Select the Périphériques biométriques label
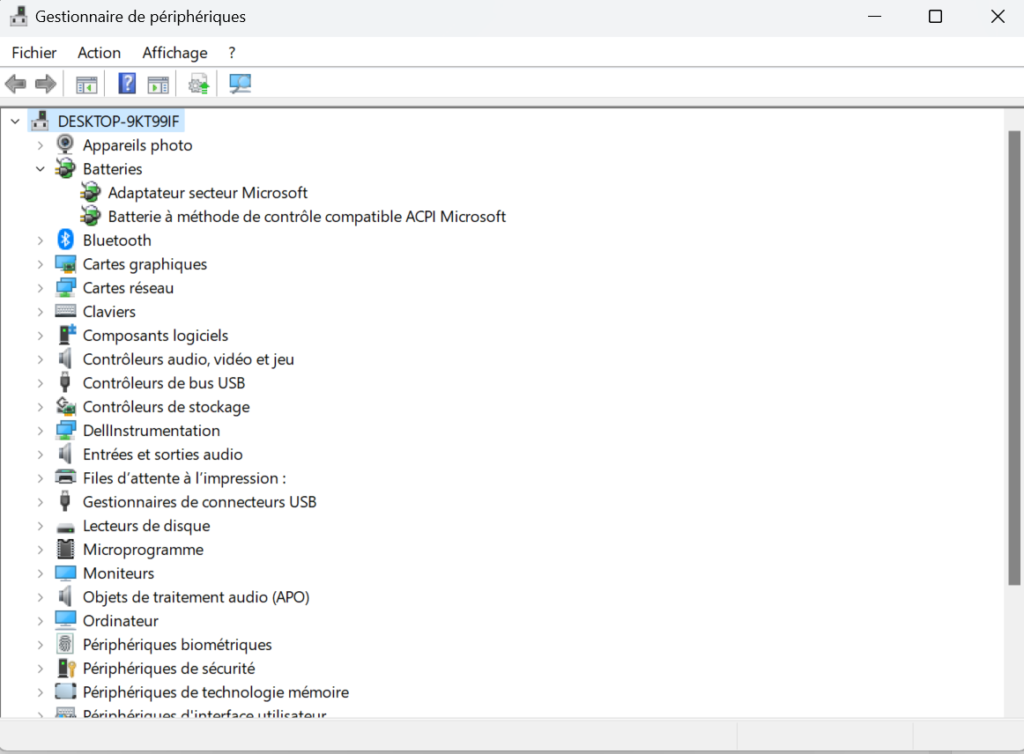This screenshot has width=1024, height=754. click(x=177, y=644)
